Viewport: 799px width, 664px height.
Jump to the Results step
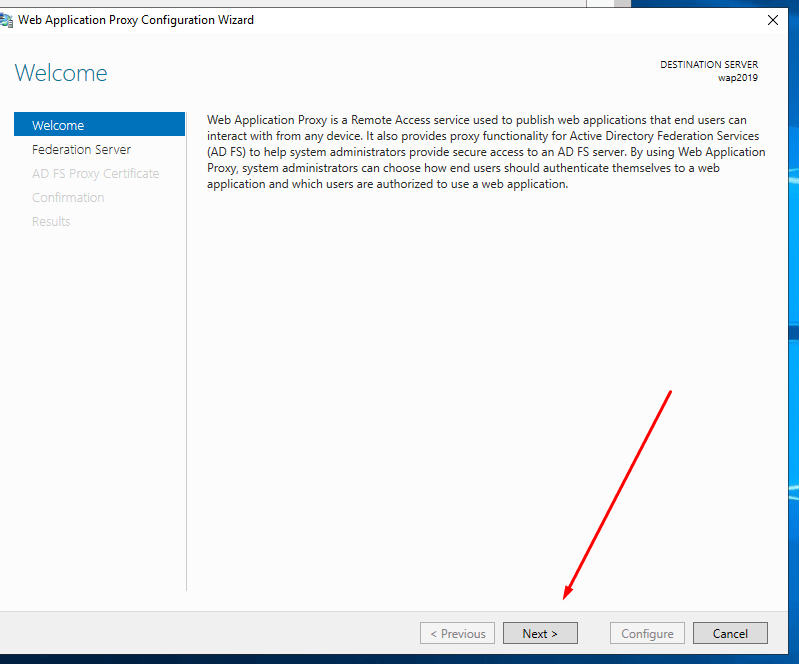point(51,221)
